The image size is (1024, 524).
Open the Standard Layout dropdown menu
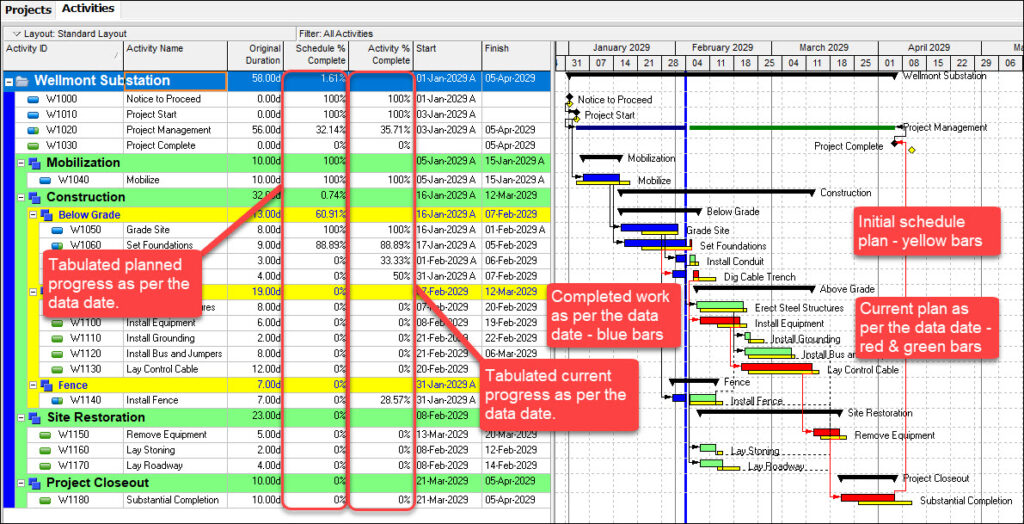click(12, 33)
